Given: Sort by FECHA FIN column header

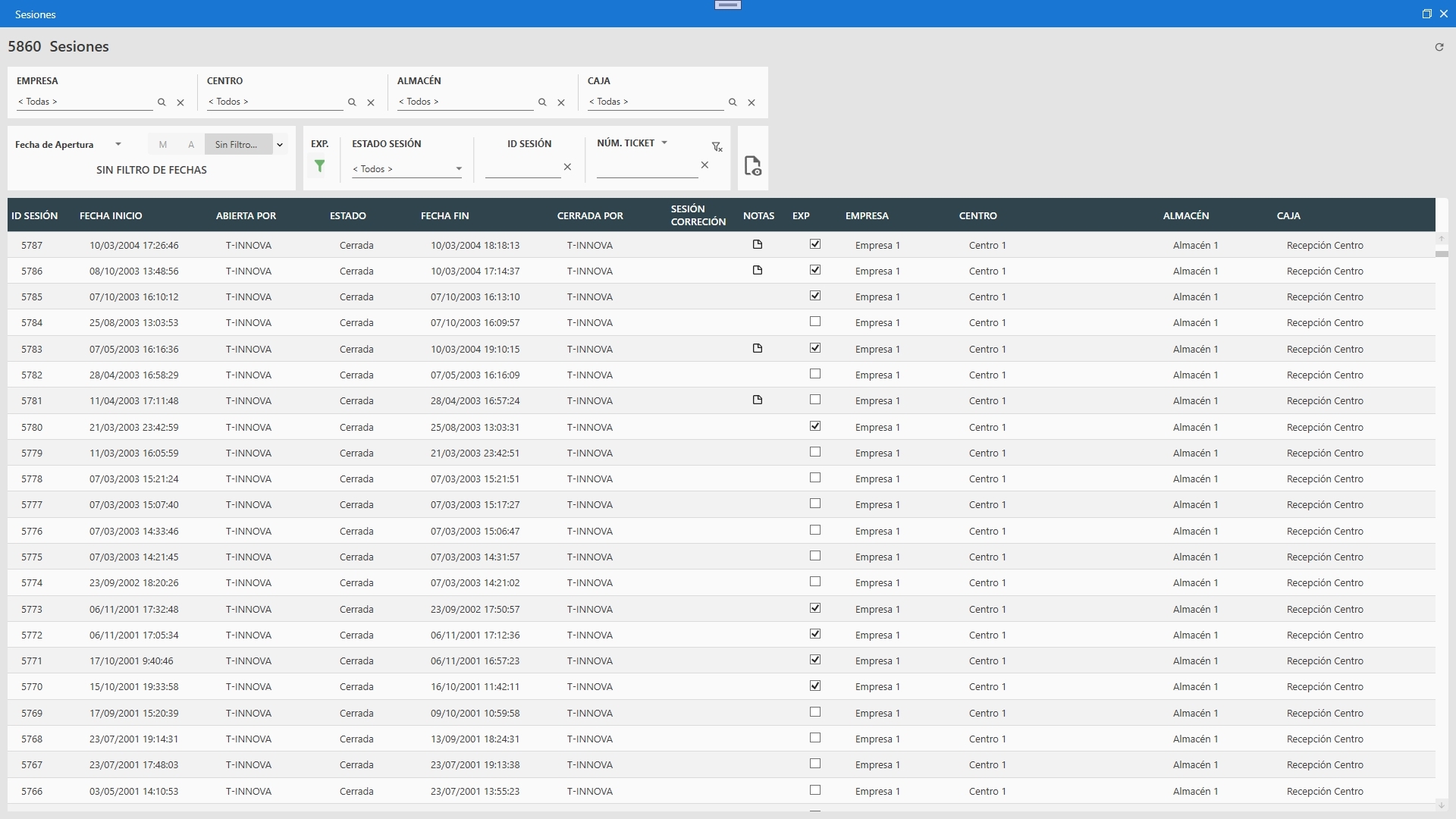Looking at the screenshot, I should click(x=445, y=216).
